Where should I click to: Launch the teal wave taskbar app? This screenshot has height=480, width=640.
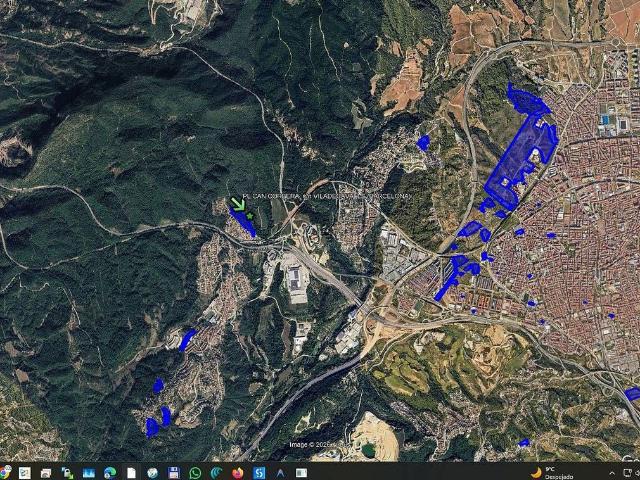(216, 473)
